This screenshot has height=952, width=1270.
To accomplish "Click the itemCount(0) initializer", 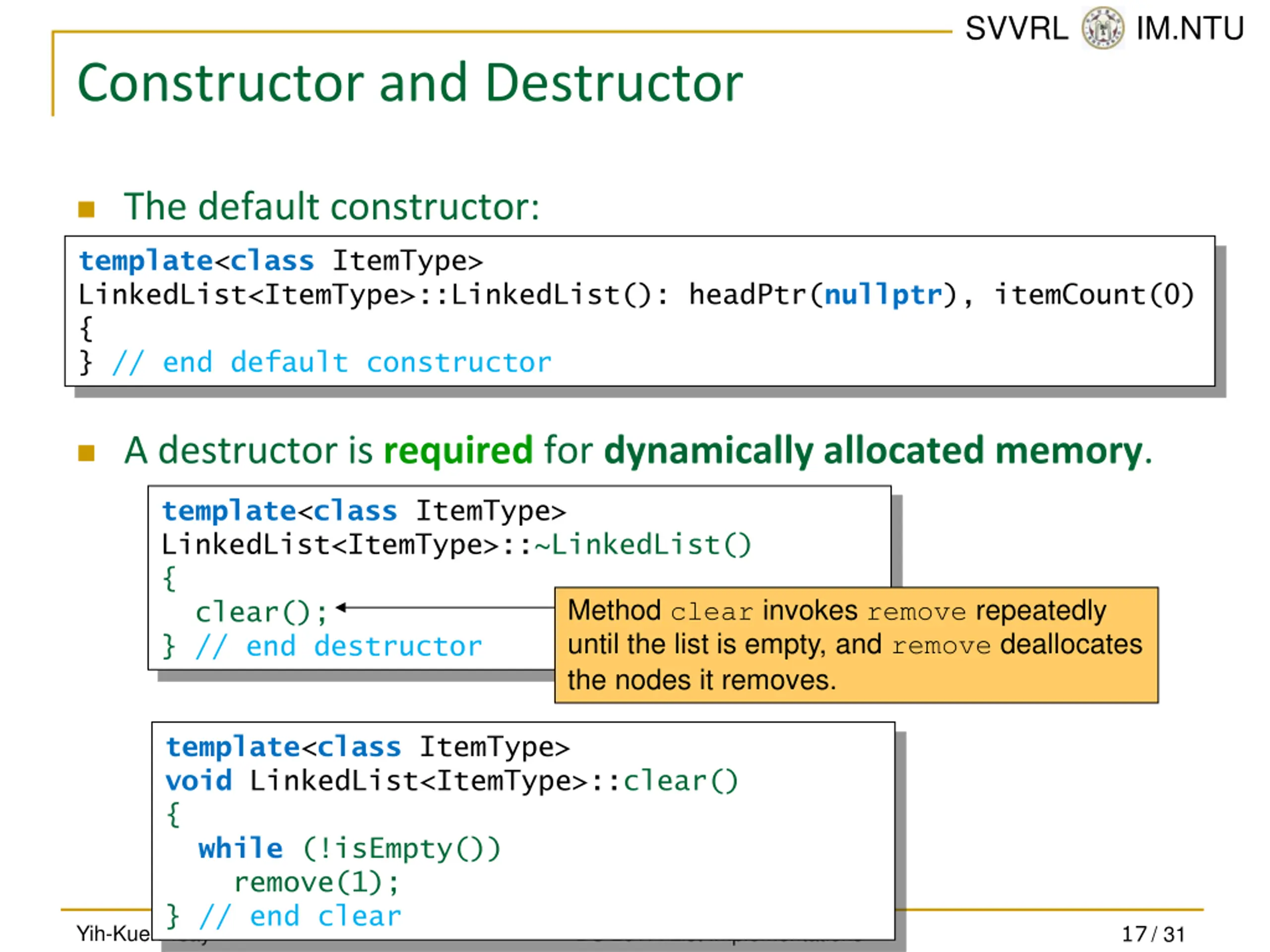I will pos(1094,295).
